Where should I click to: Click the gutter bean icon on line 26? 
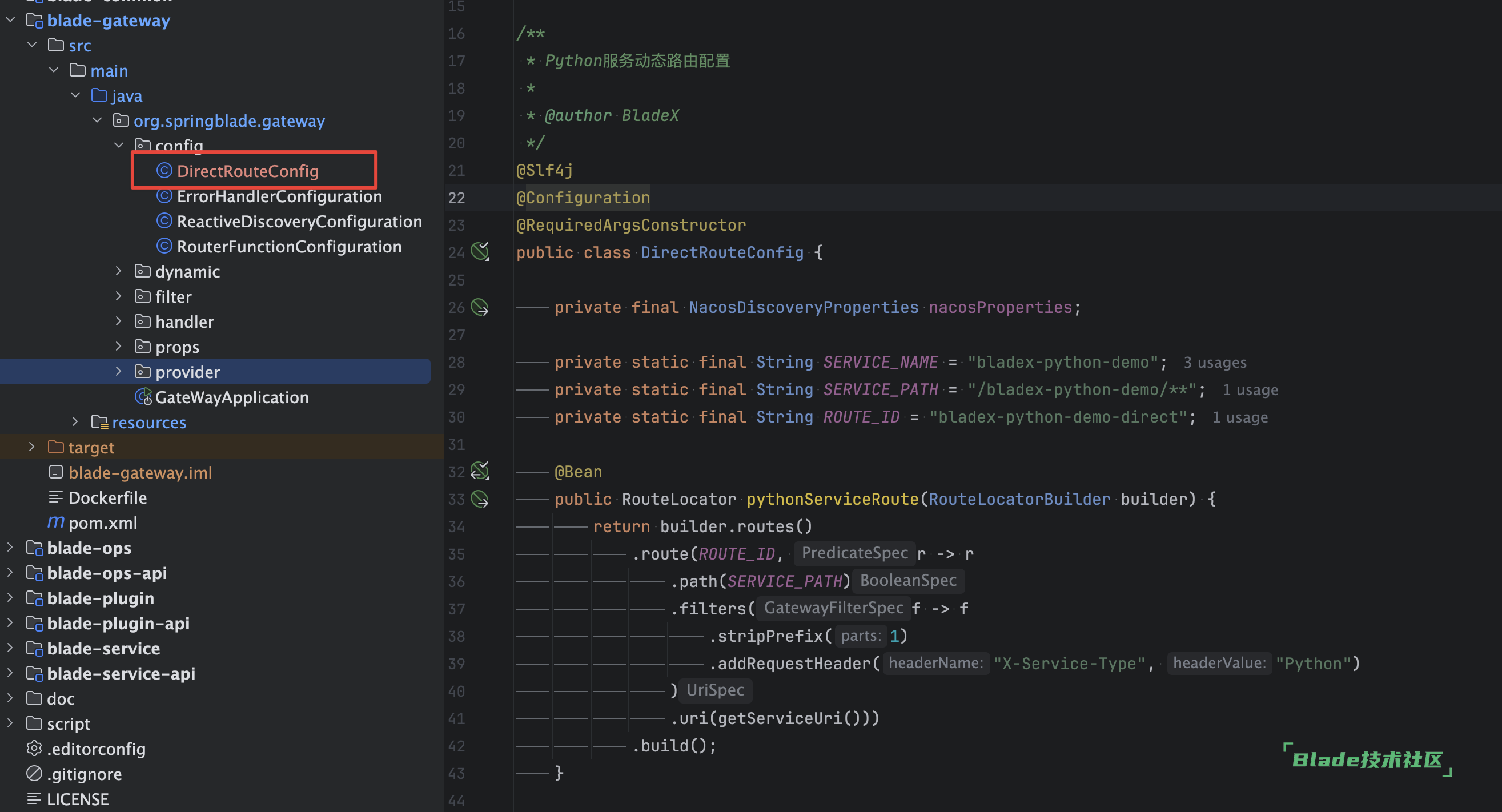[x=480, y=307]
